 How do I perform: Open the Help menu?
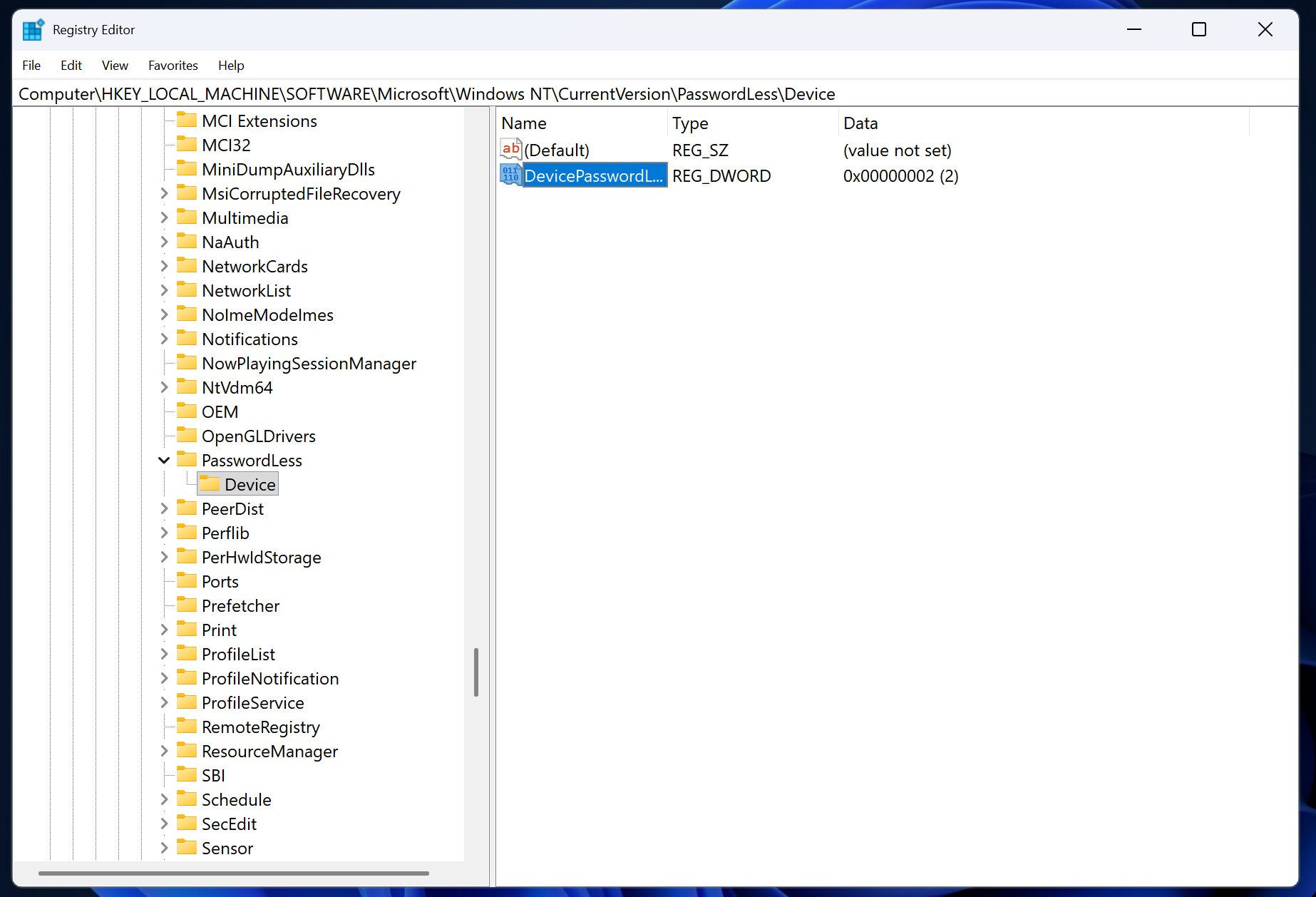click(x=231, y=66)
